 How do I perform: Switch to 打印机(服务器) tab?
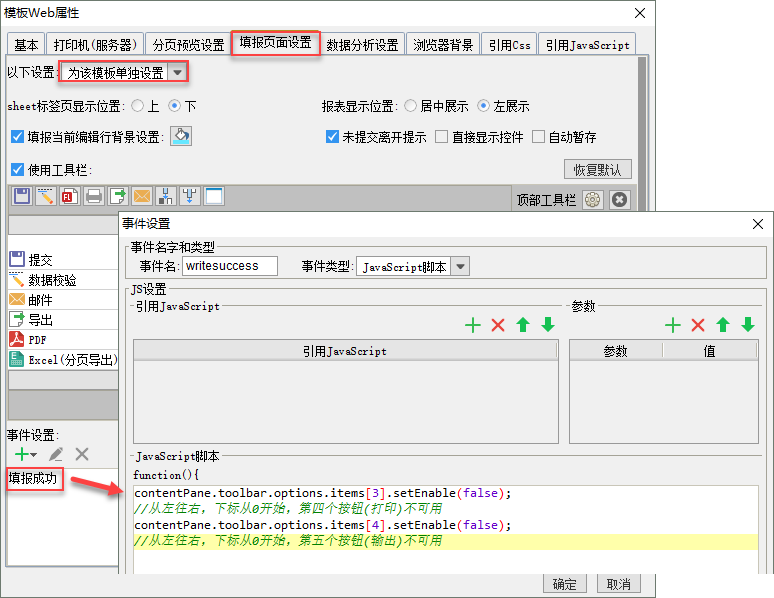coord(95,45)
